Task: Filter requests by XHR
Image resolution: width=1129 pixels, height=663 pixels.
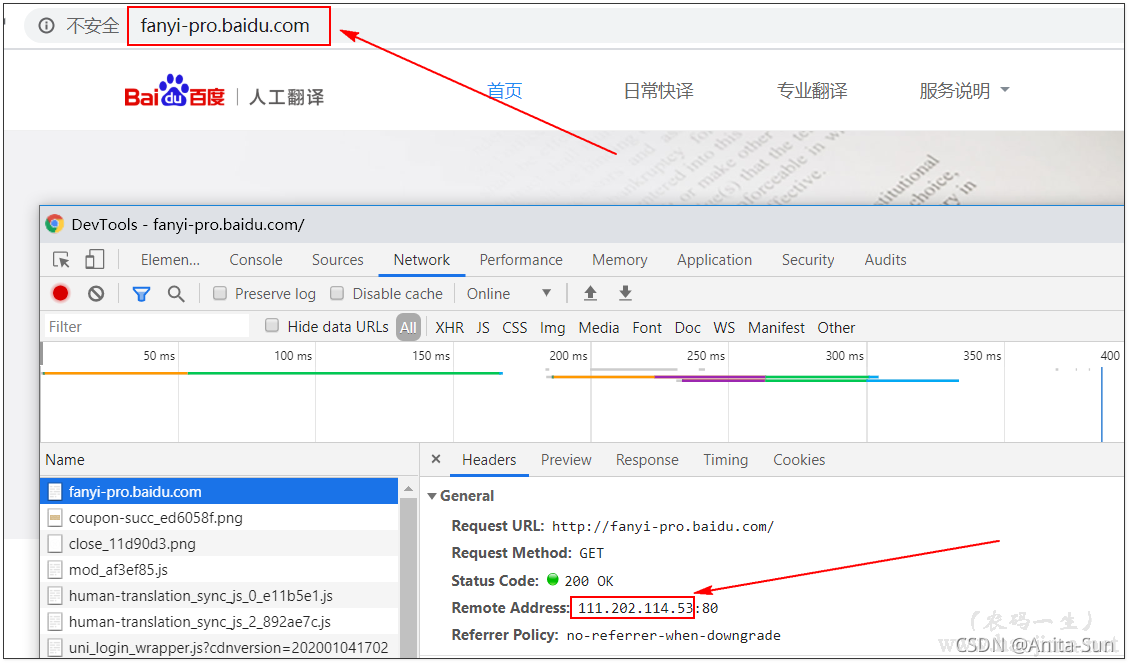Action: coord(450,328)
